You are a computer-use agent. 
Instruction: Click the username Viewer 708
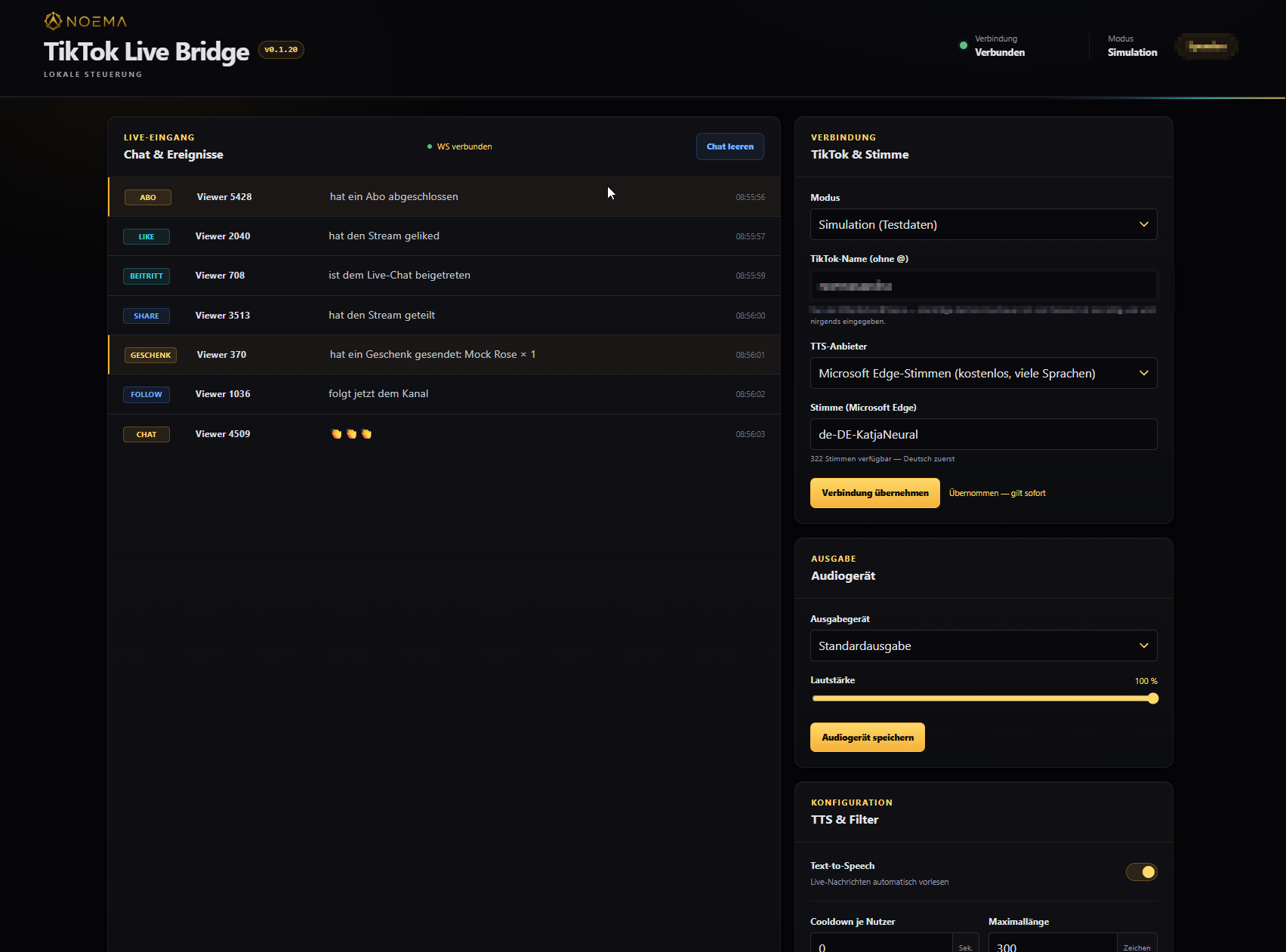click(220, 276)
